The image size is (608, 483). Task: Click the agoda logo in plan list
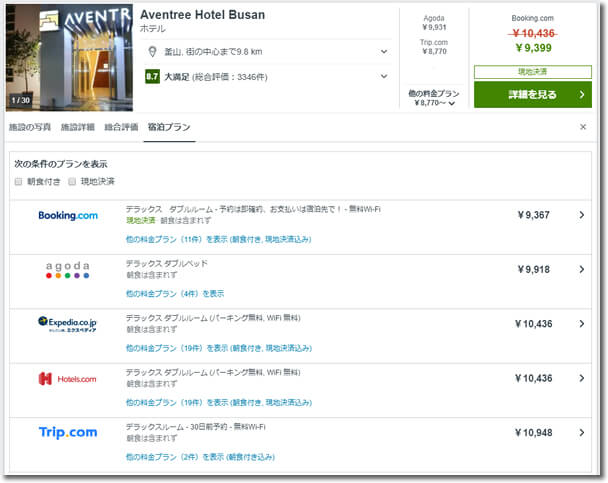point(68,270)
